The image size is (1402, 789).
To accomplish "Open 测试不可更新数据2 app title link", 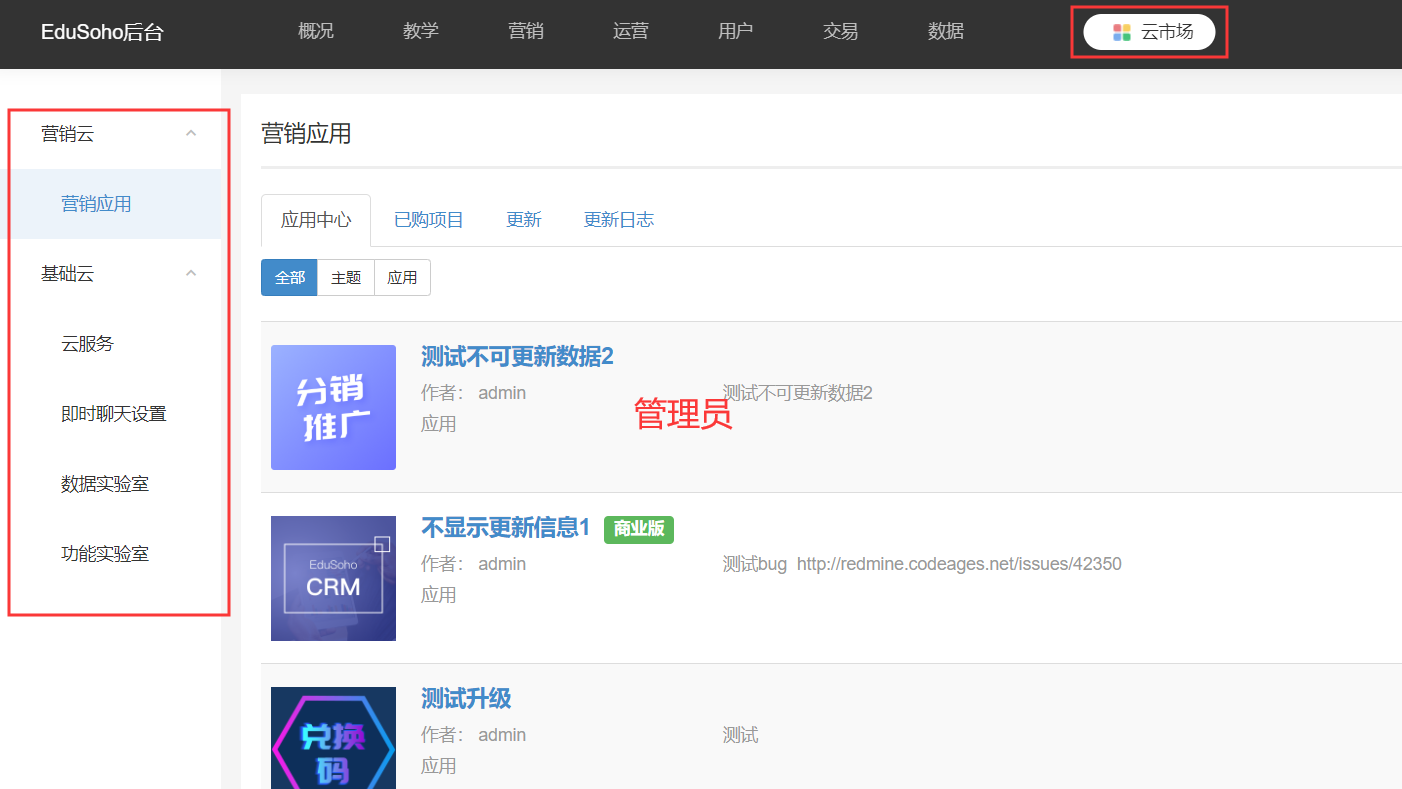I will click(x=517, y=357).
